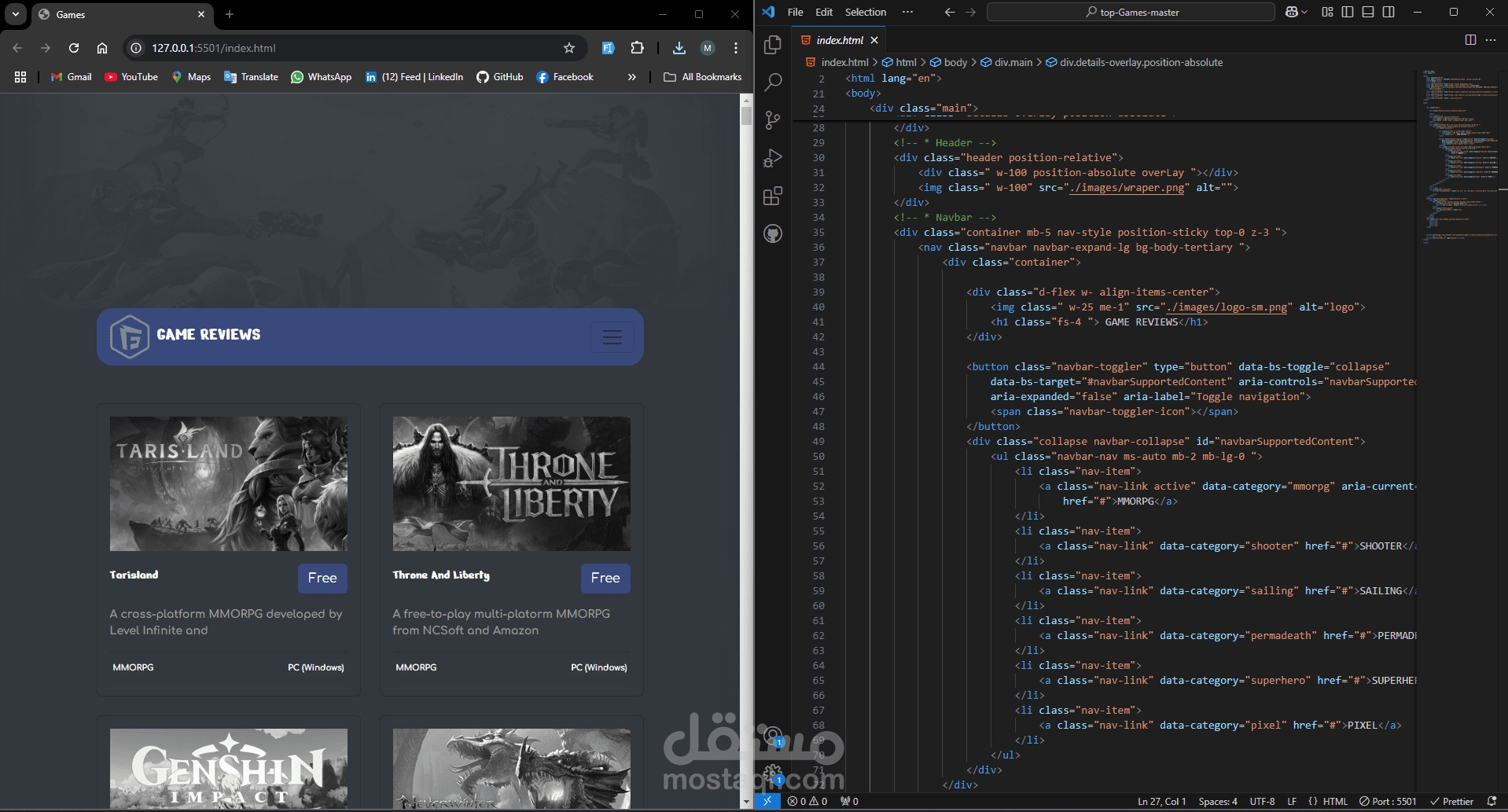Open the Edit menu in VS Code
Screen dimensions: 1508x812
(824, 12)
